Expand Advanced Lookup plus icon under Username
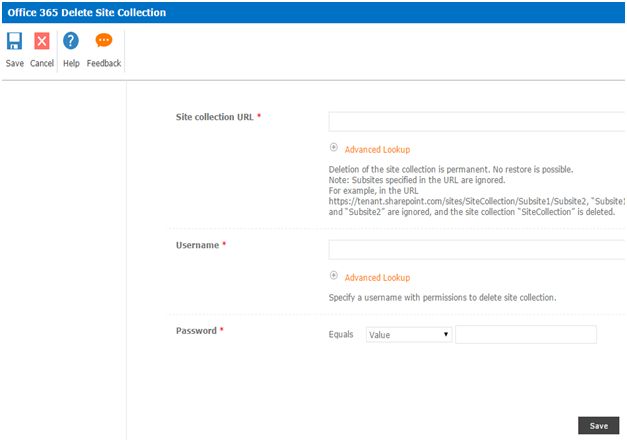The width and height of the screenshot is (627, 442). [x=333, y=275]
